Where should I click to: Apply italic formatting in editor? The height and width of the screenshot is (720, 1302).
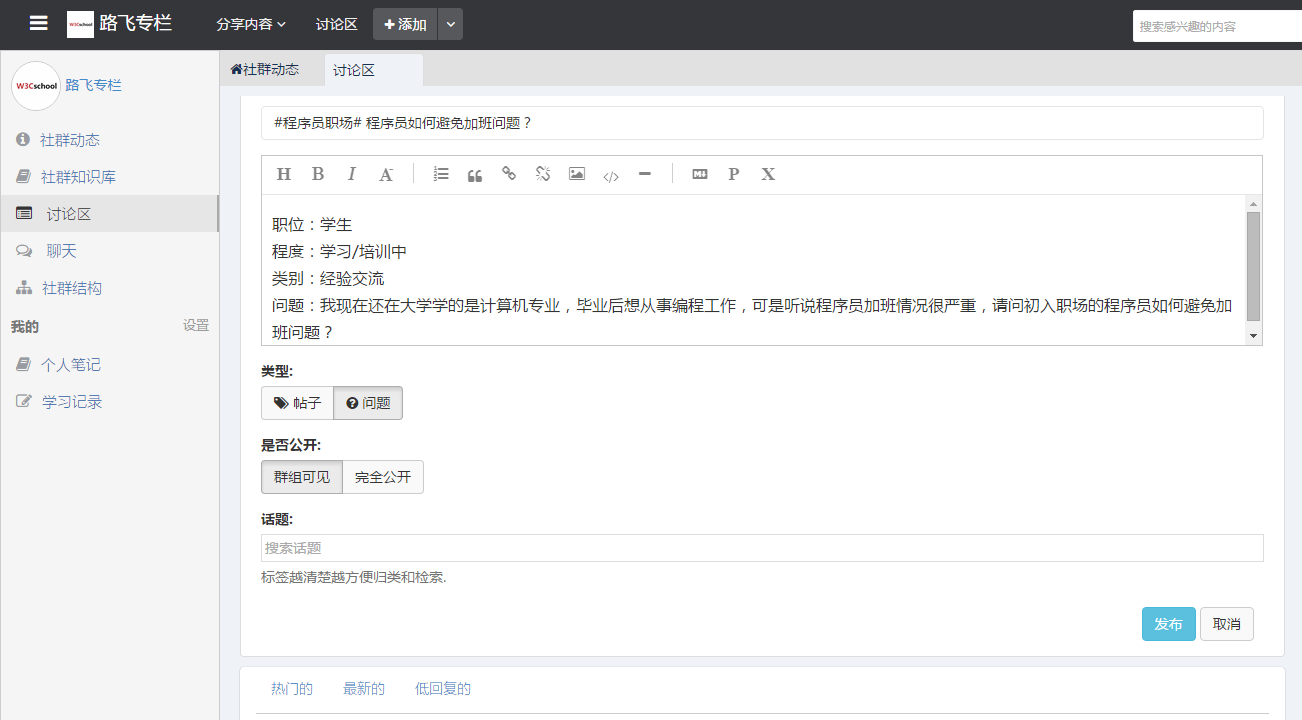point(351,174)
